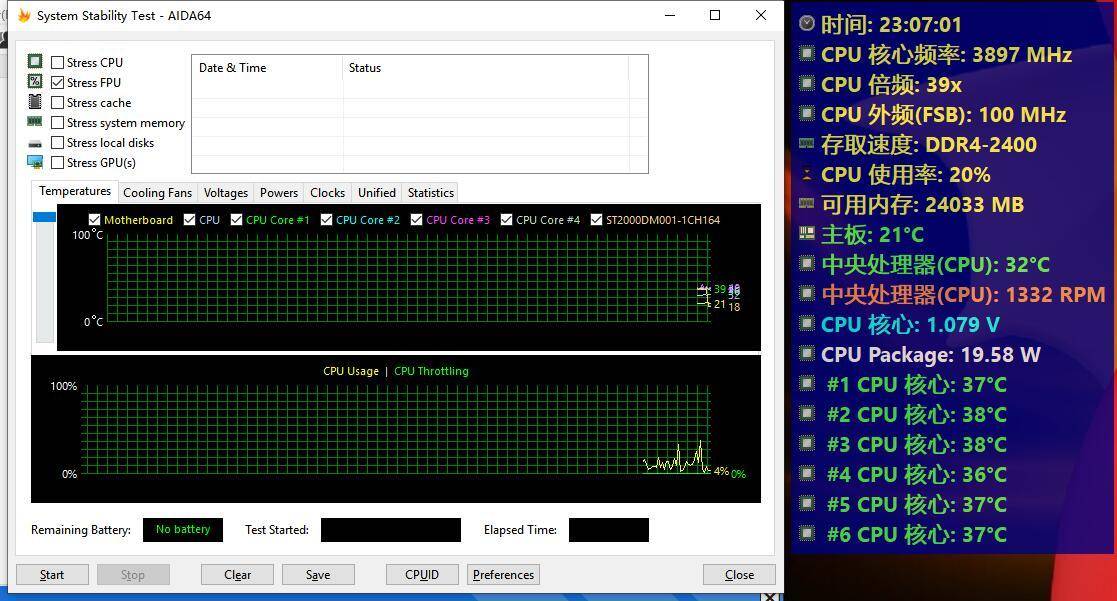Click the Save button
This screenshot has width=1117, height=601.
coord(318,575)
